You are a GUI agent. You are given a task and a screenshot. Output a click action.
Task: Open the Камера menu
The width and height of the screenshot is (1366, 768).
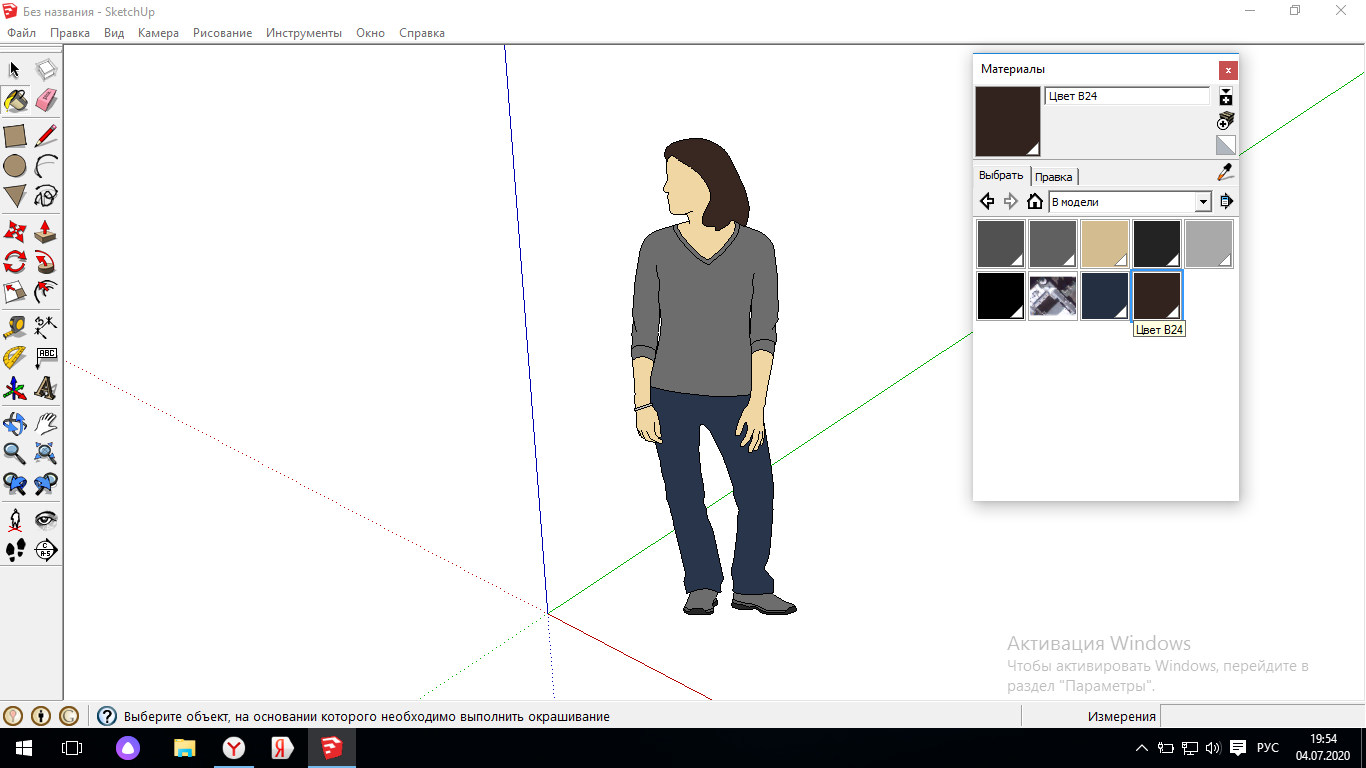point(158,33)
